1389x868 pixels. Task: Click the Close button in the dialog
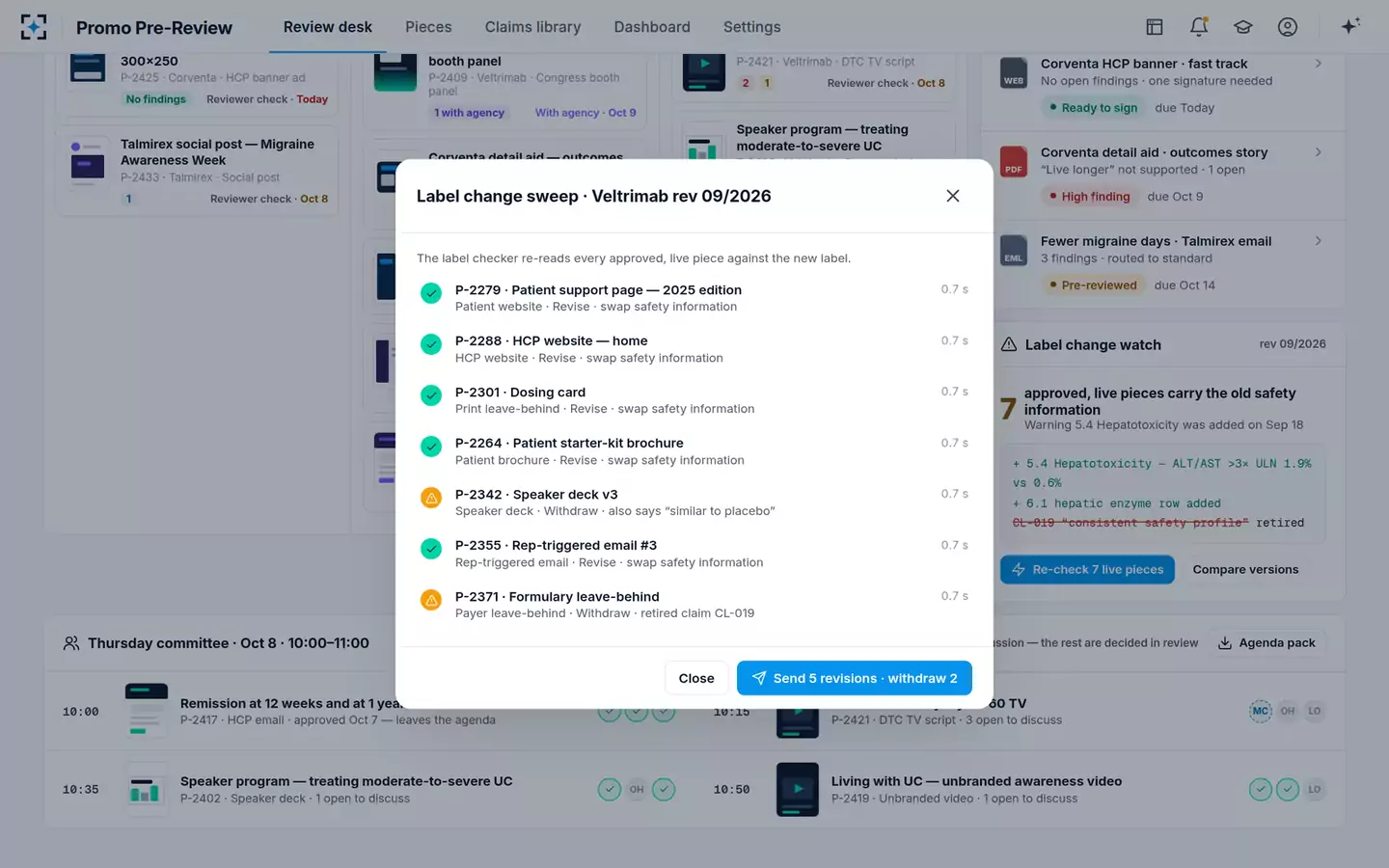(x=696, y=678)
